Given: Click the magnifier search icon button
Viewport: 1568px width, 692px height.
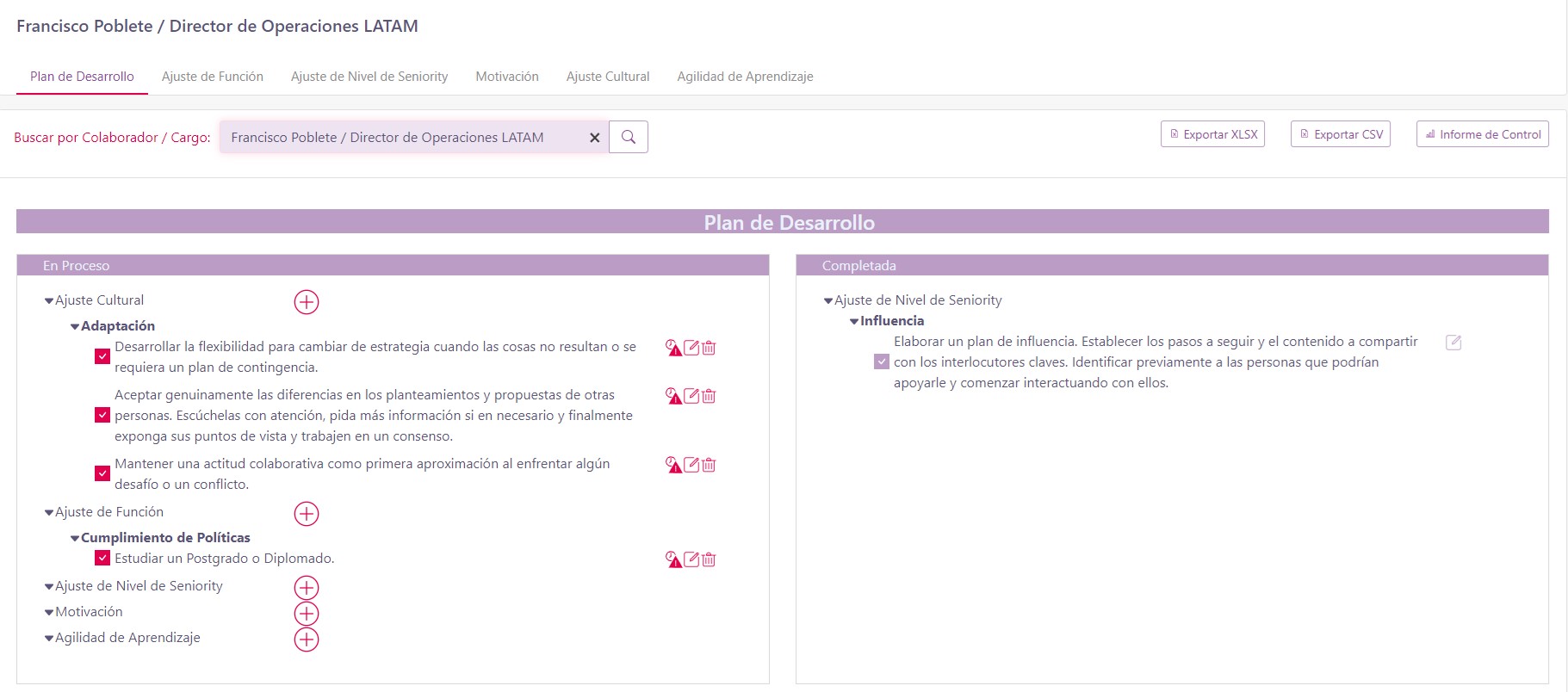Looking at the screenshot, I should [x=629, y=137].
